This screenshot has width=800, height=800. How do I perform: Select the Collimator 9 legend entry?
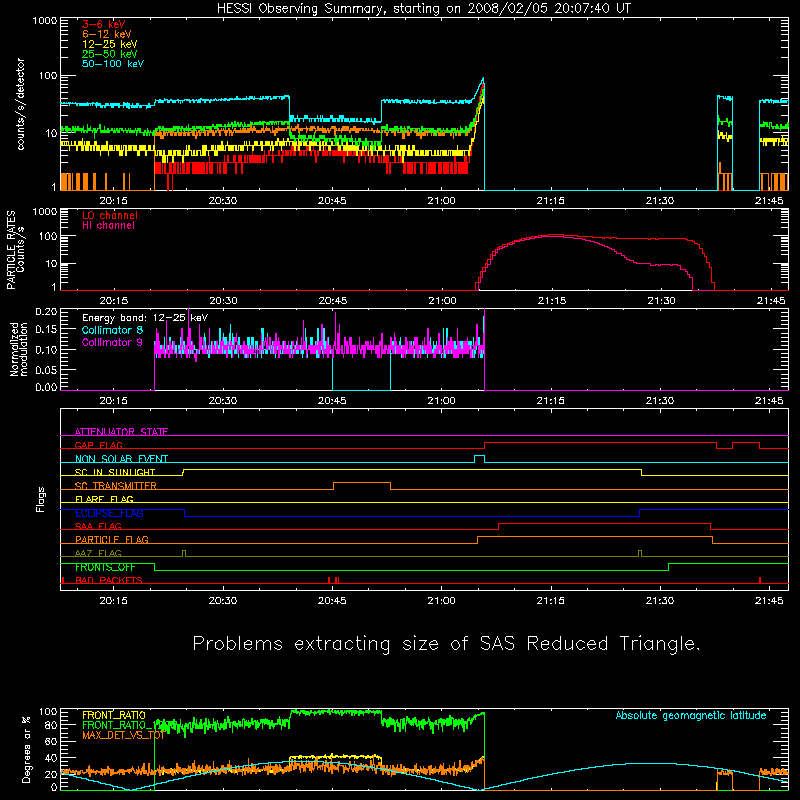[112, 342]
